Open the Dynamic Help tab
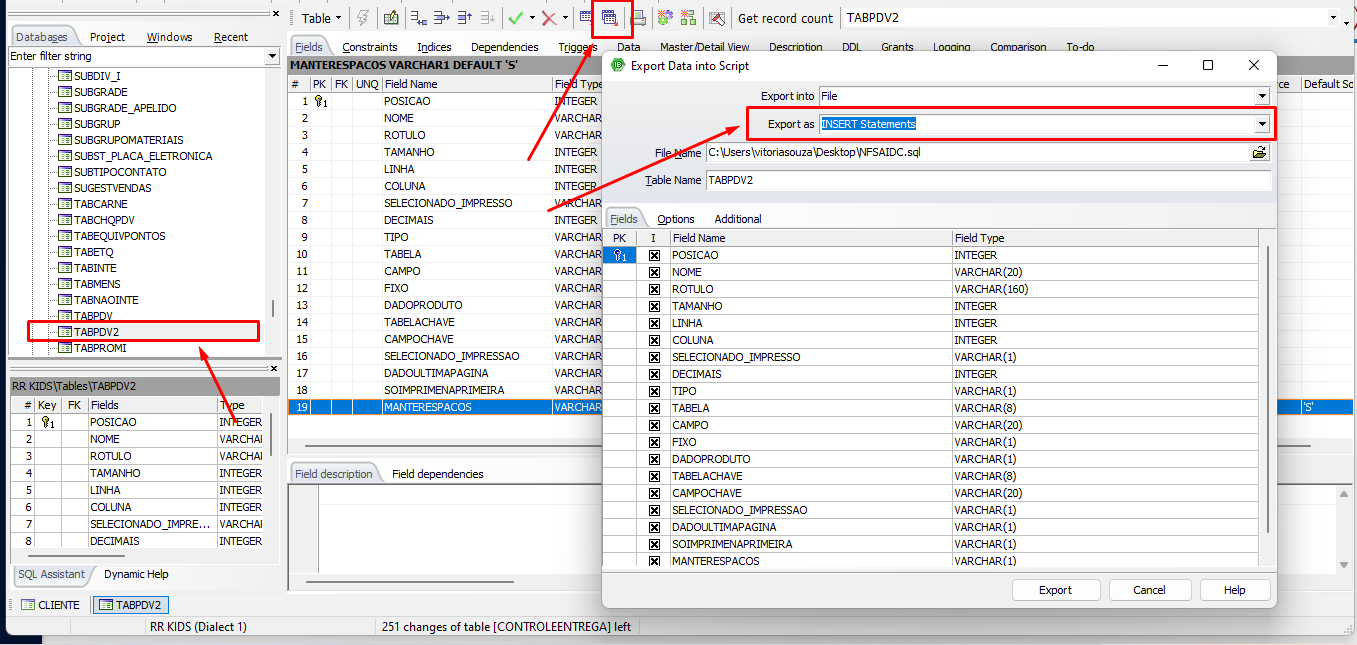This screenshot has height=645, width=1357. click(x=136, y=574)
